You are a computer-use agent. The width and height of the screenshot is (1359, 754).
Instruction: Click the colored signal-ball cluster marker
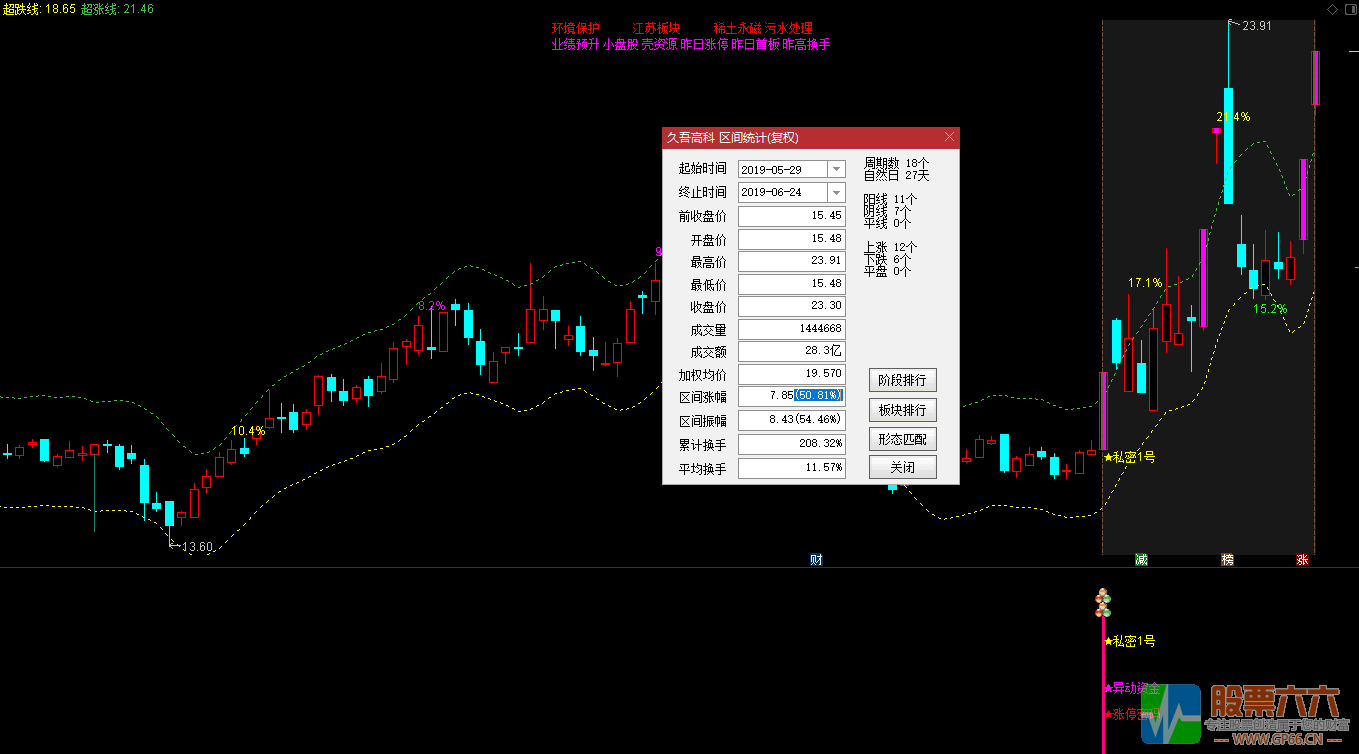click(1103, 601)
